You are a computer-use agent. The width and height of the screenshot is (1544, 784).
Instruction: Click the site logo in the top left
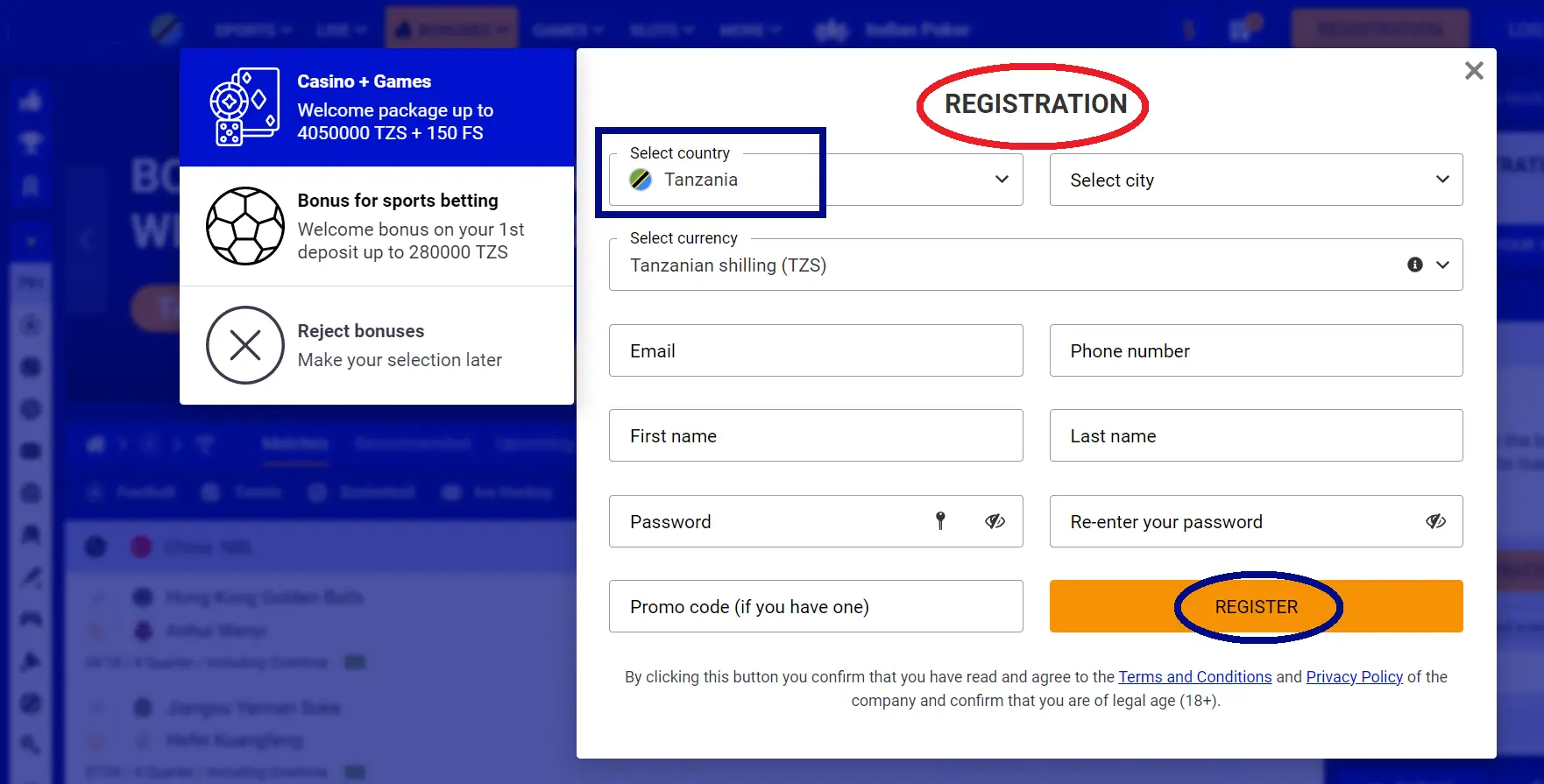[166, 28]
